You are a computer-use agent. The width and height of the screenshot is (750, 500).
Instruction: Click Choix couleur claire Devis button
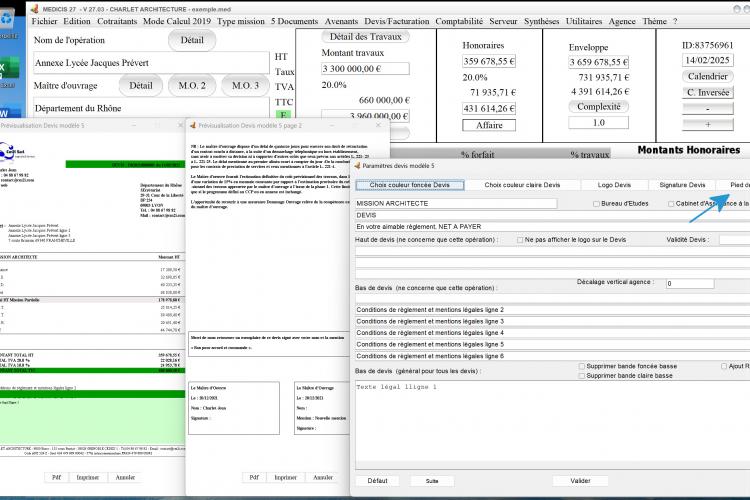point(522,185)
